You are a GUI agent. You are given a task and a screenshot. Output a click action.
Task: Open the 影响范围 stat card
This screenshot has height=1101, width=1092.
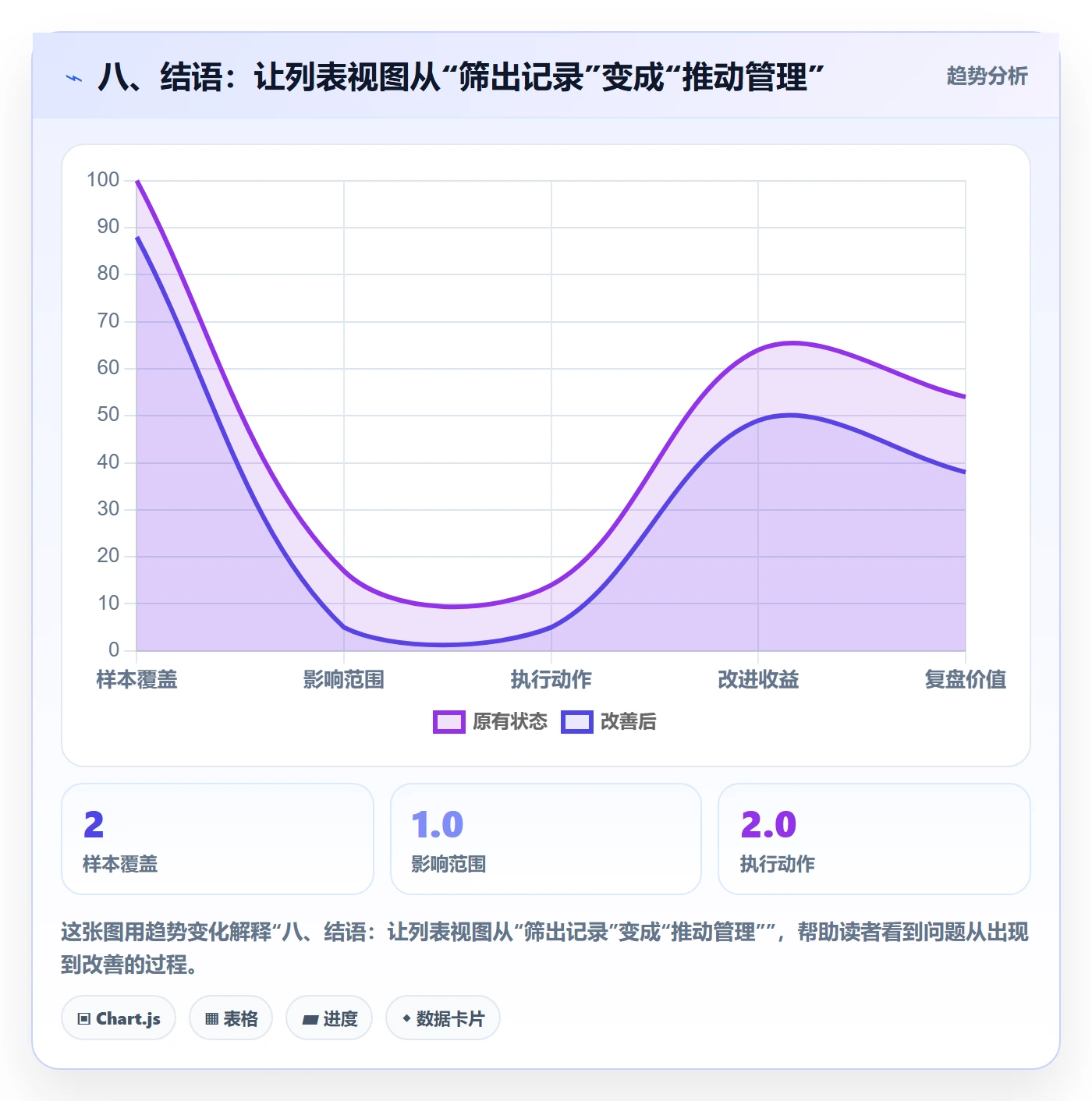coord(546,839)
